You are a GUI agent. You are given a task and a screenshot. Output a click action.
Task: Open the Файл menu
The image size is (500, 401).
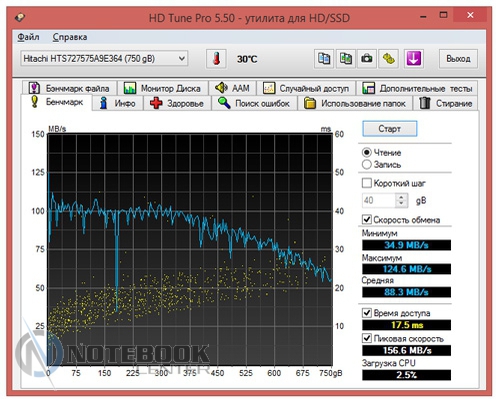point(28,37)
